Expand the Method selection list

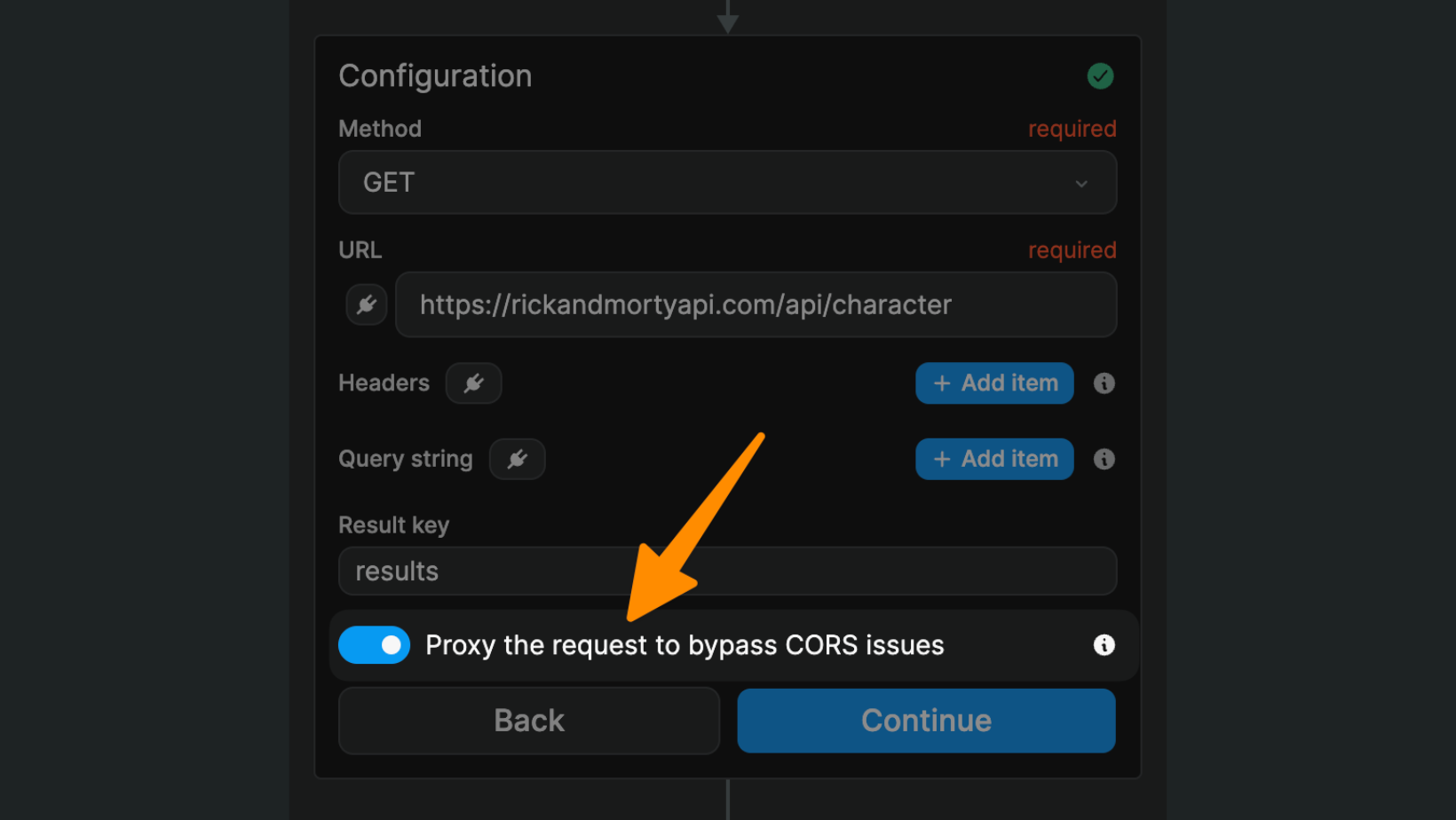coord(726,182)
